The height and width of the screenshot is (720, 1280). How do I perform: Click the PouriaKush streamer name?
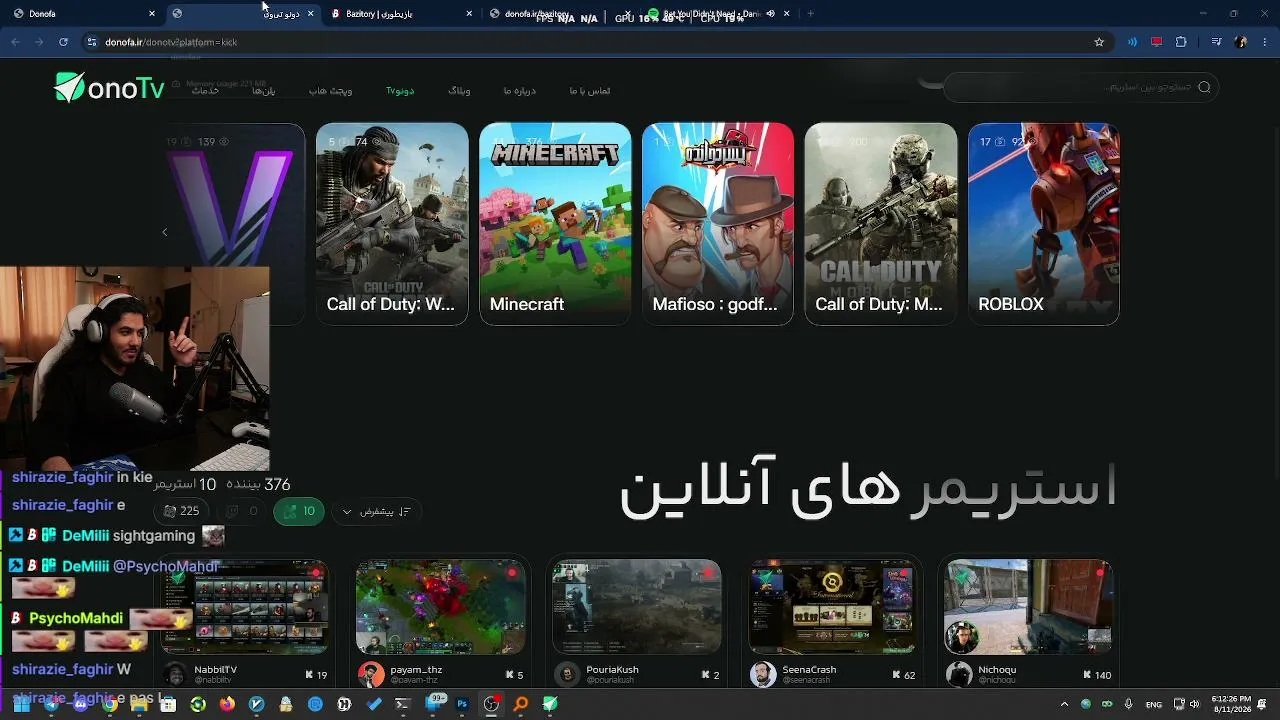[612, 670]
